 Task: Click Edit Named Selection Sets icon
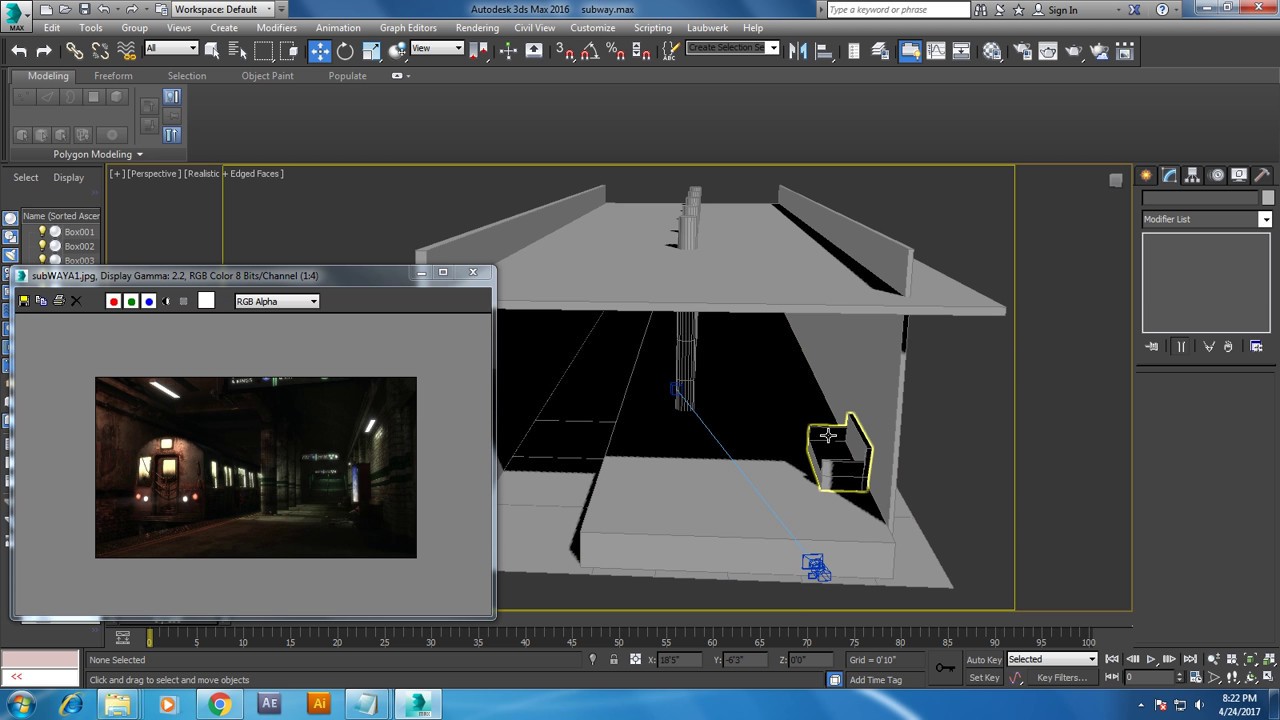point(672,51)
